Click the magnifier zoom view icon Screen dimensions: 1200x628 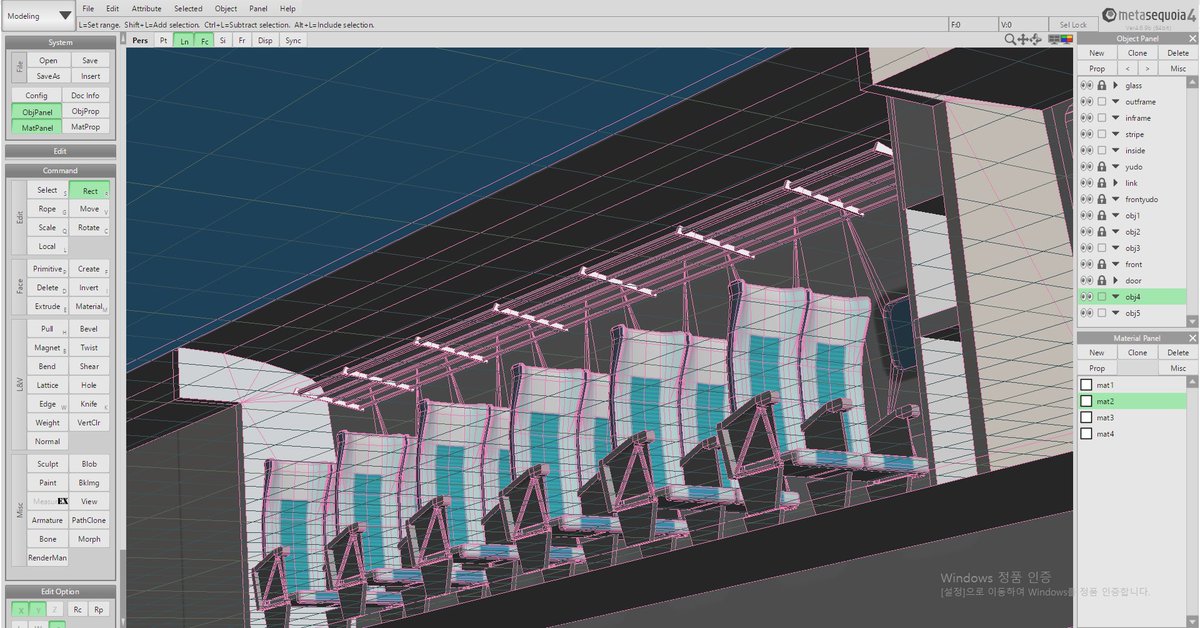pos(1012,40)
